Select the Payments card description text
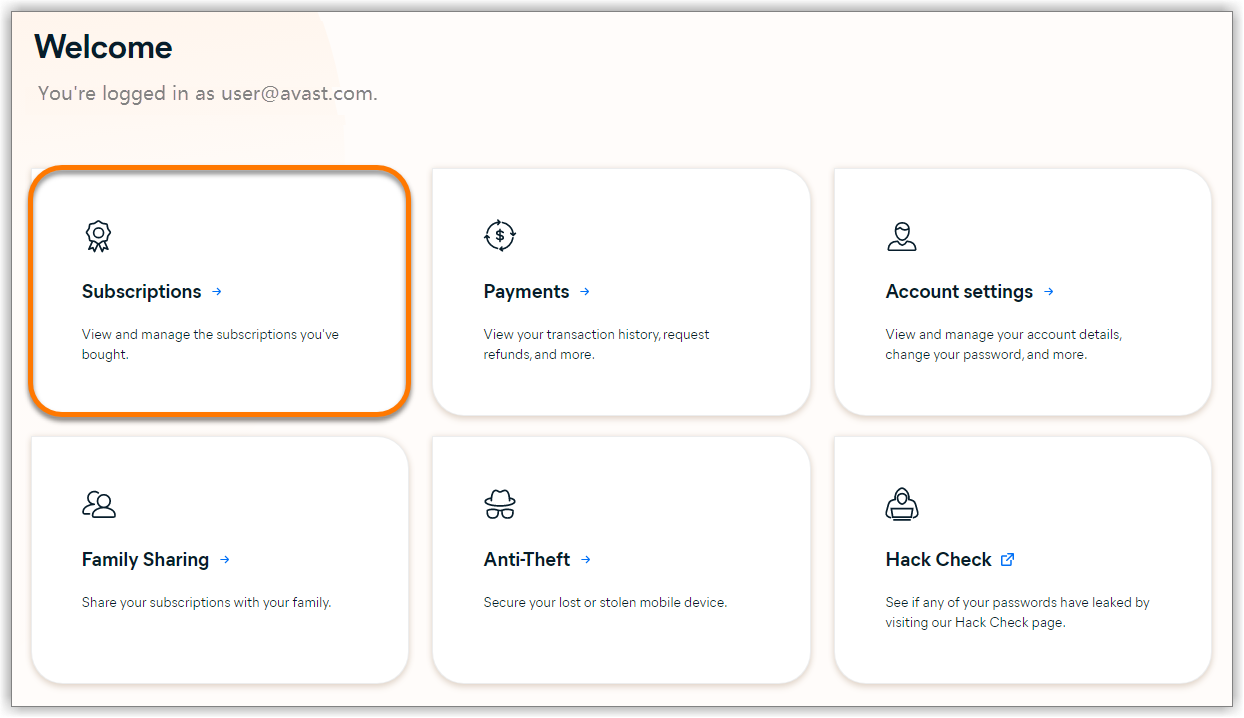Screen dimensions: 1244x718 tap(597, 344)
